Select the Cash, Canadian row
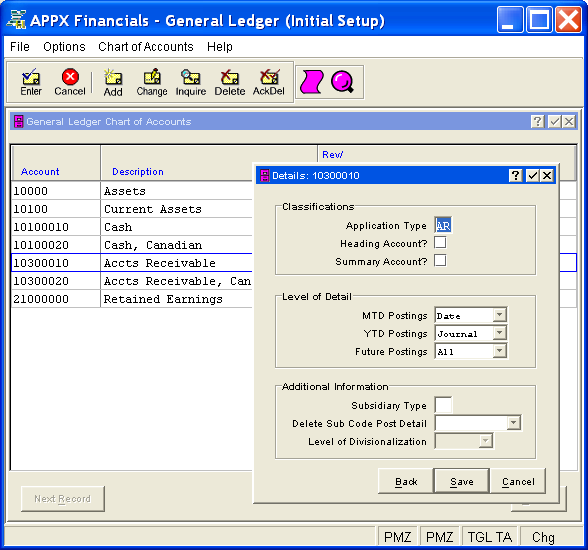Viewport: 588px width, 550px height. point(132,245)
